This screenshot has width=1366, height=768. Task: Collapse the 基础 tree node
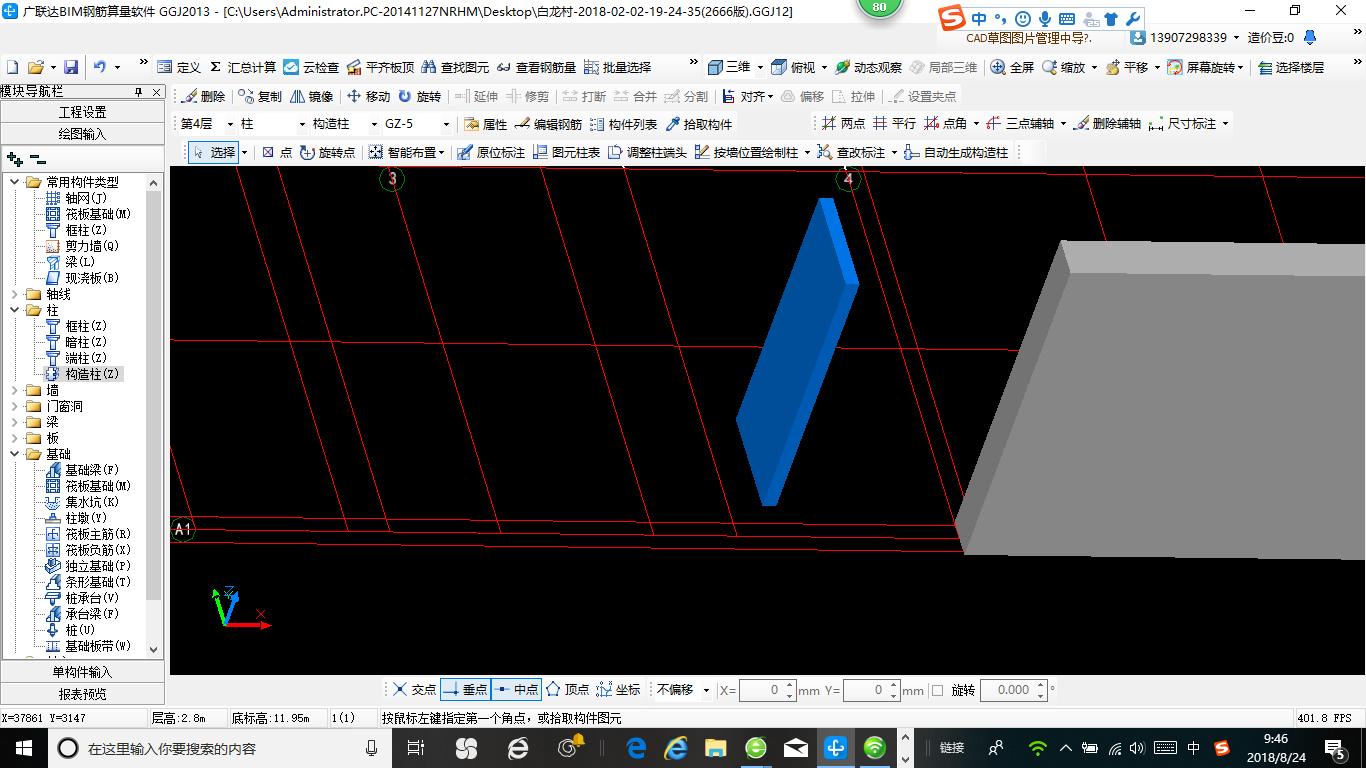pyautogui.click(x=14, y=454)
